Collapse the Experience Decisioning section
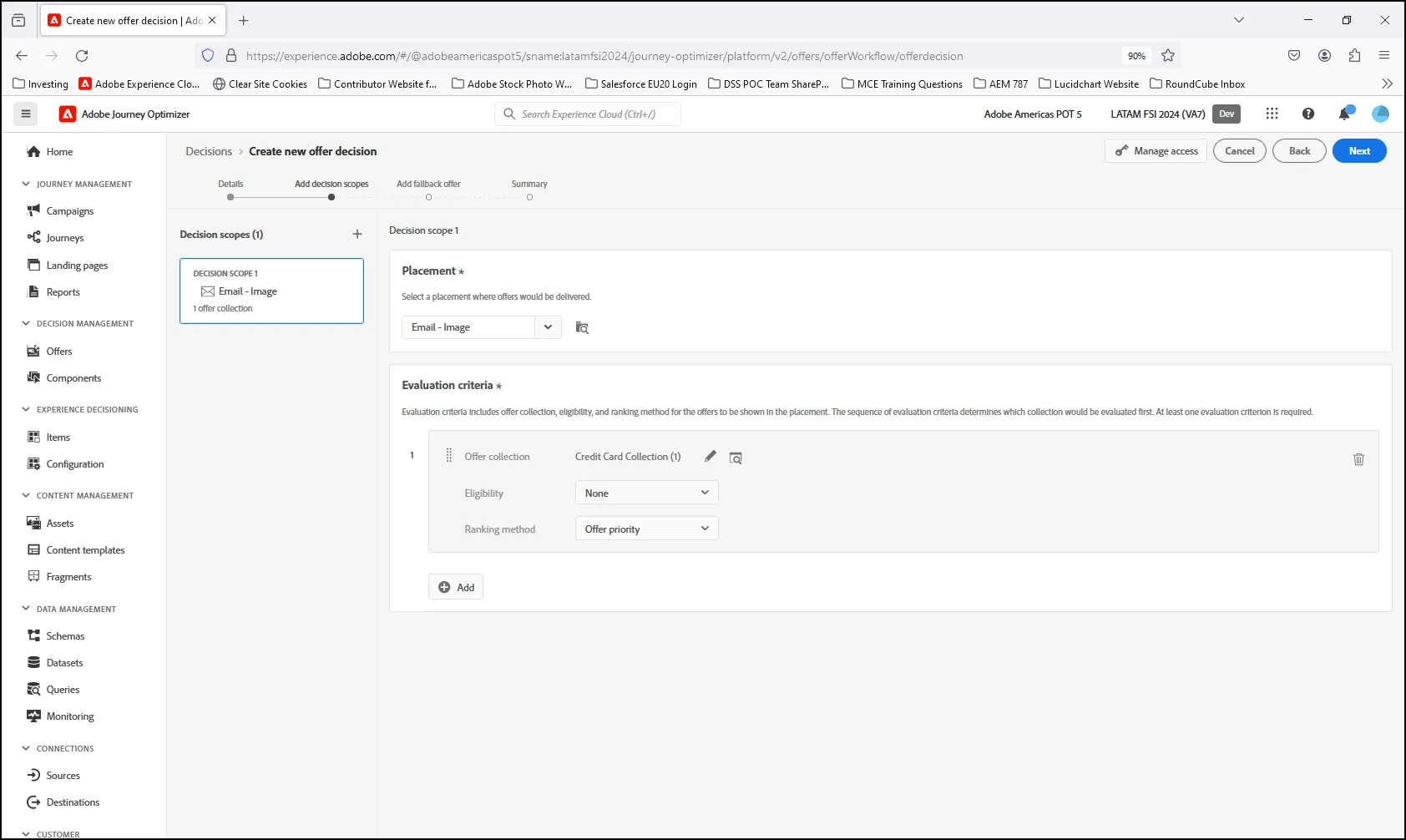 coord(26,409)
